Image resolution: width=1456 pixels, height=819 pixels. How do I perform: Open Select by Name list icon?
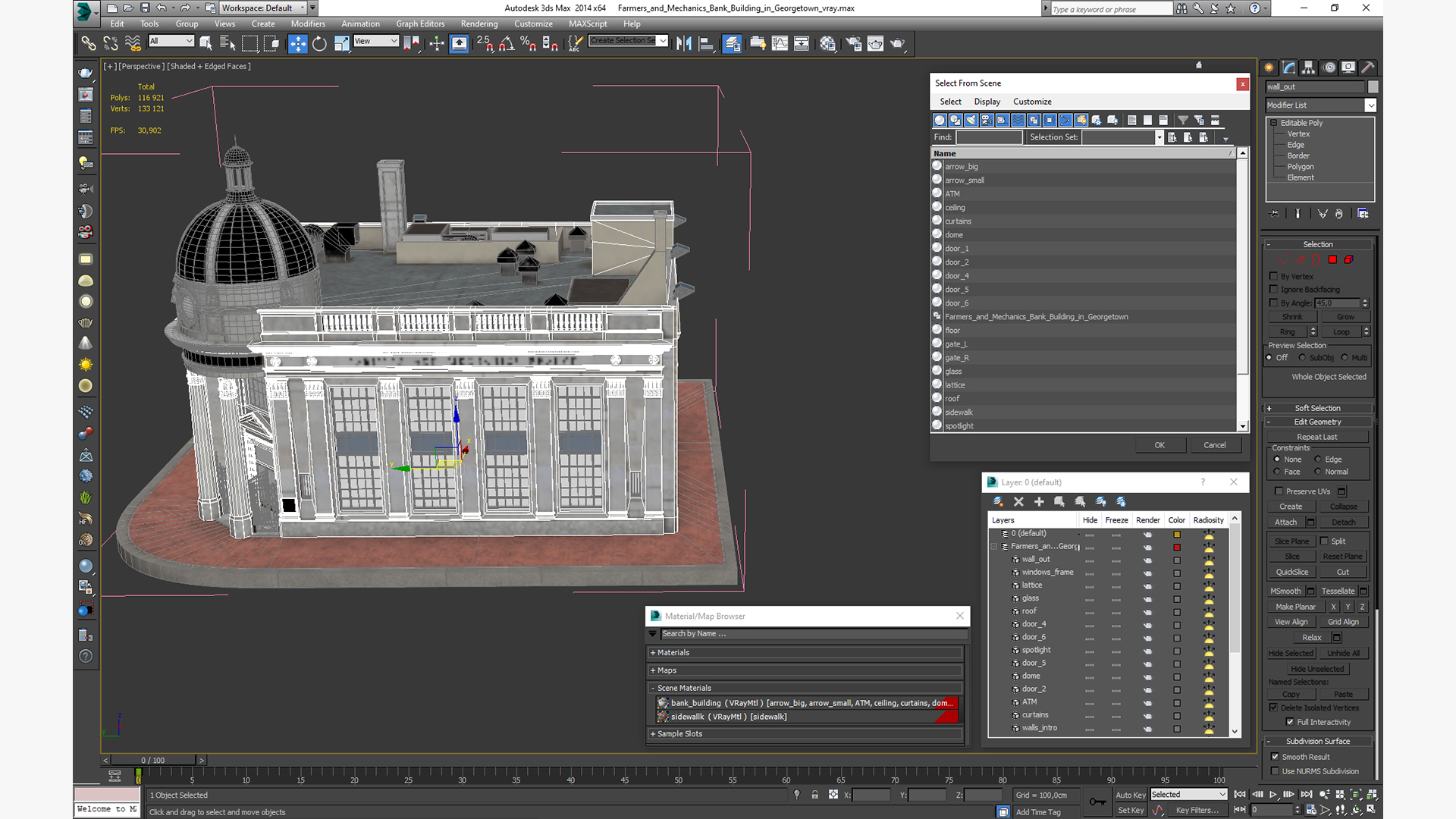pyautogui.click(x=227, y=43)
